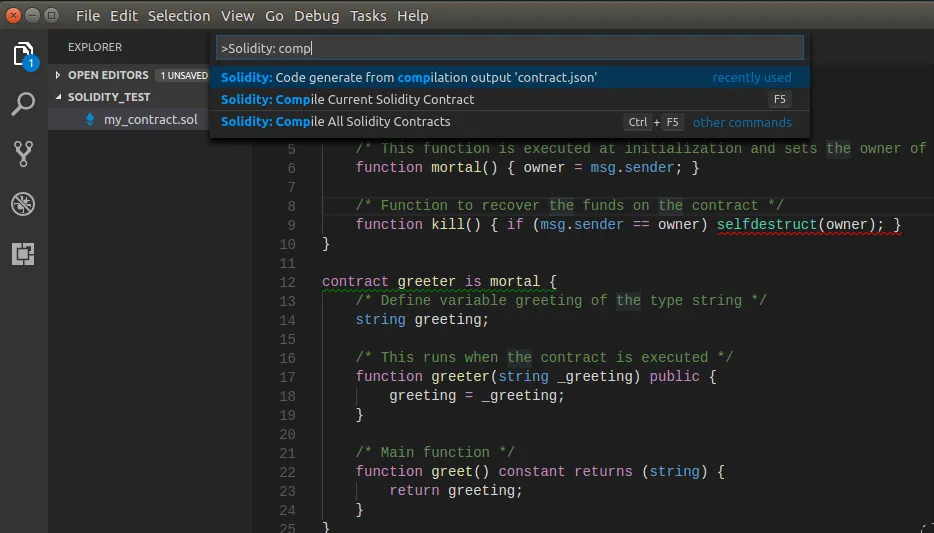Click 'function greet() constant returns' line
Image resolution: width=934 pixels, height=533 pixels.
tap(540, 472)
